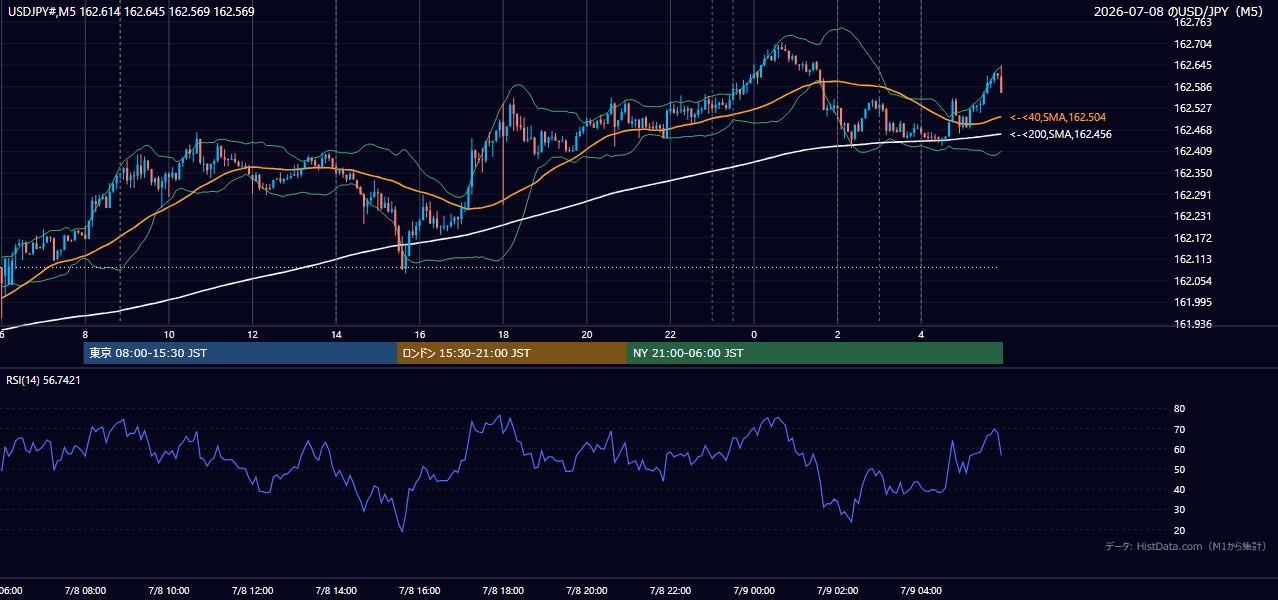The width and height of the screenshot is (1278, 600).
Task: Click the RSI(14) 56.7421 indicator label
Action: click(43, 380)
